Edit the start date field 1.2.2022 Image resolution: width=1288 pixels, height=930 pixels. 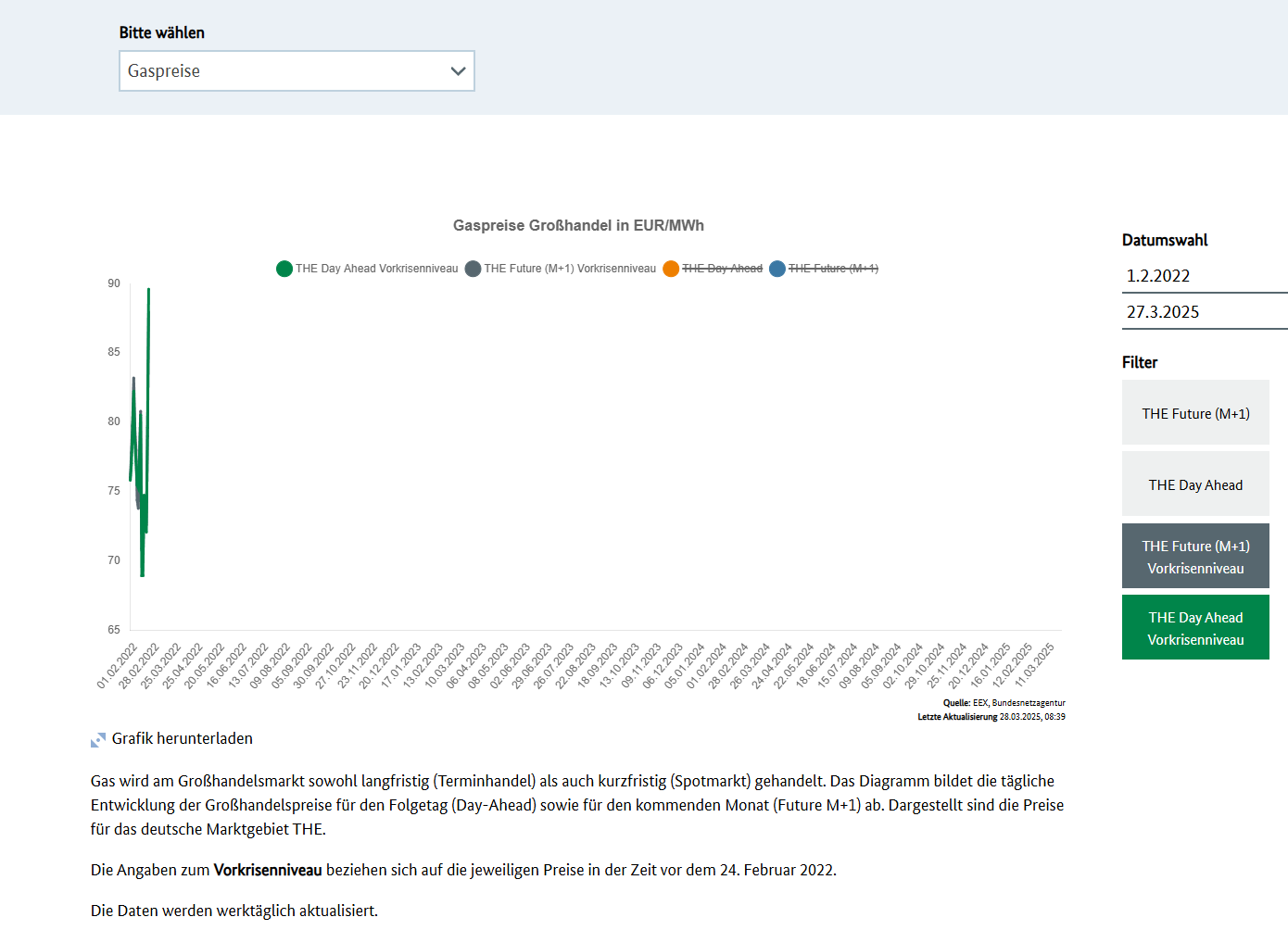(x=1205, y=276)
